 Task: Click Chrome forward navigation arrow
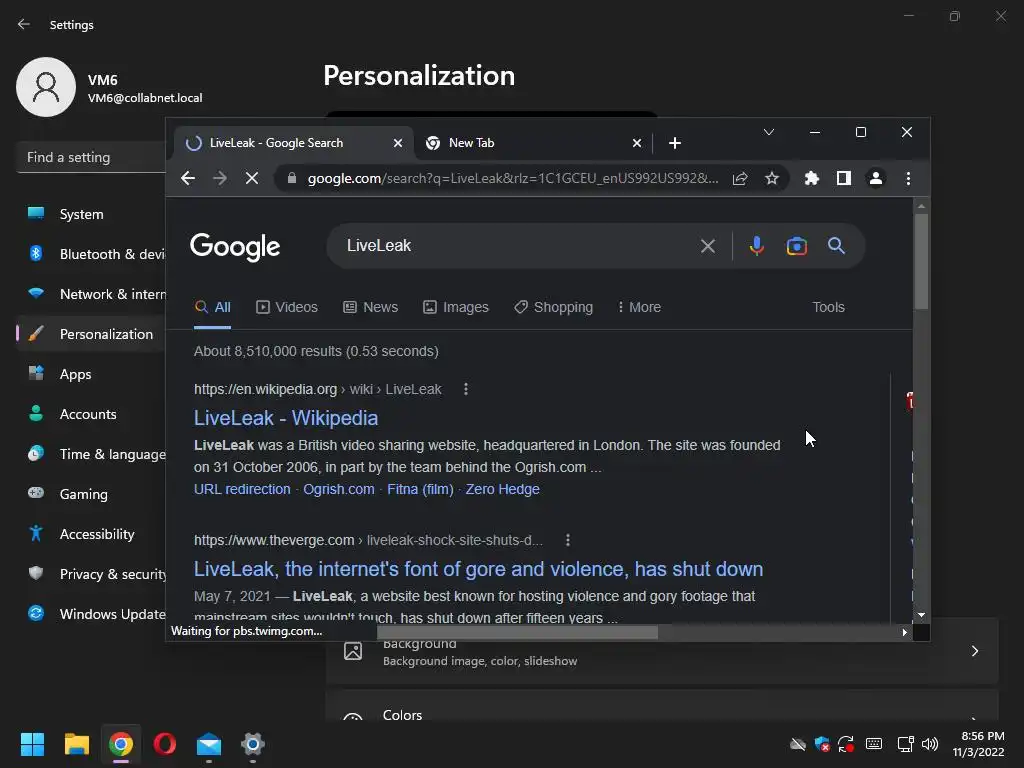pos(219,178)
